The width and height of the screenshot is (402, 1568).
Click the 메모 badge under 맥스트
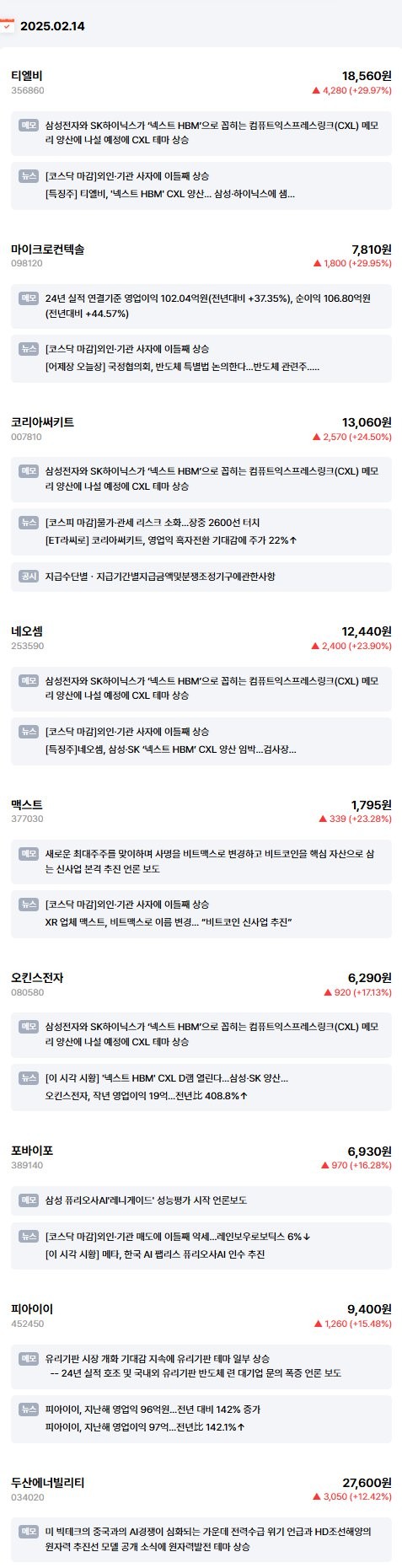click(x=29, y=853)
